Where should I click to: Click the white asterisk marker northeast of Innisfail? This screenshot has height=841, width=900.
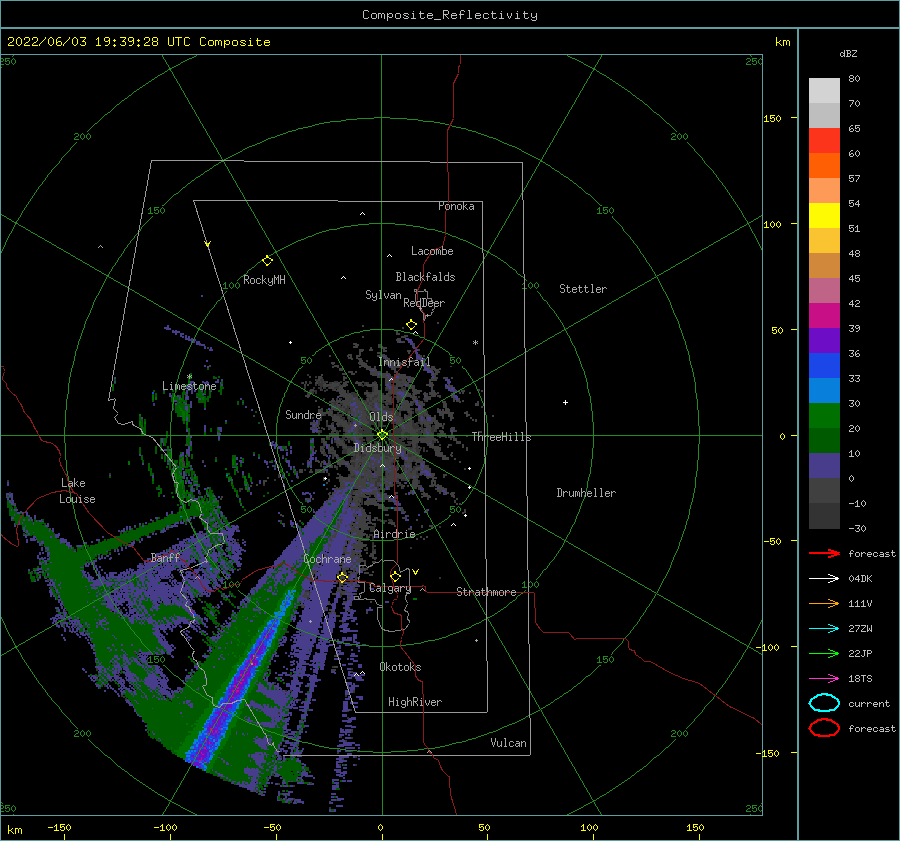click(x=475, y=343)
